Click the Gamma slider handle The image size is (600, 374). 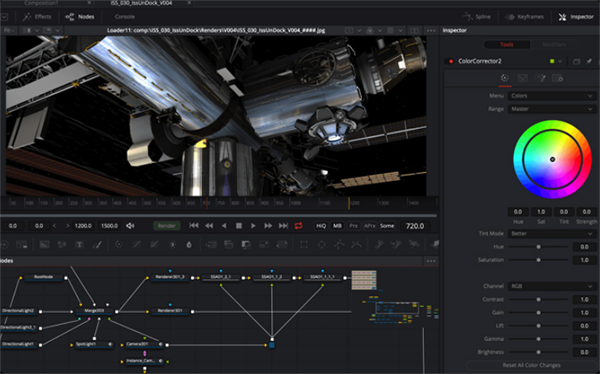(538, 339)
